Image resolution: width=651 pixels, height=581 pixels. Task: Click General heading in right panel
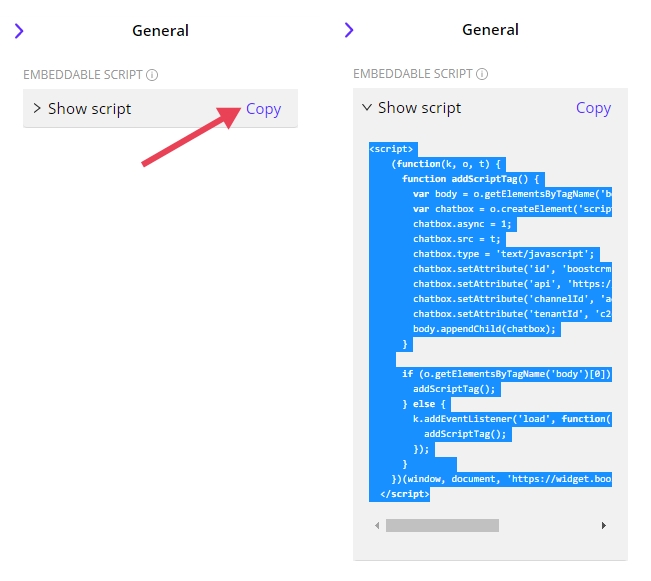point(490,30)
